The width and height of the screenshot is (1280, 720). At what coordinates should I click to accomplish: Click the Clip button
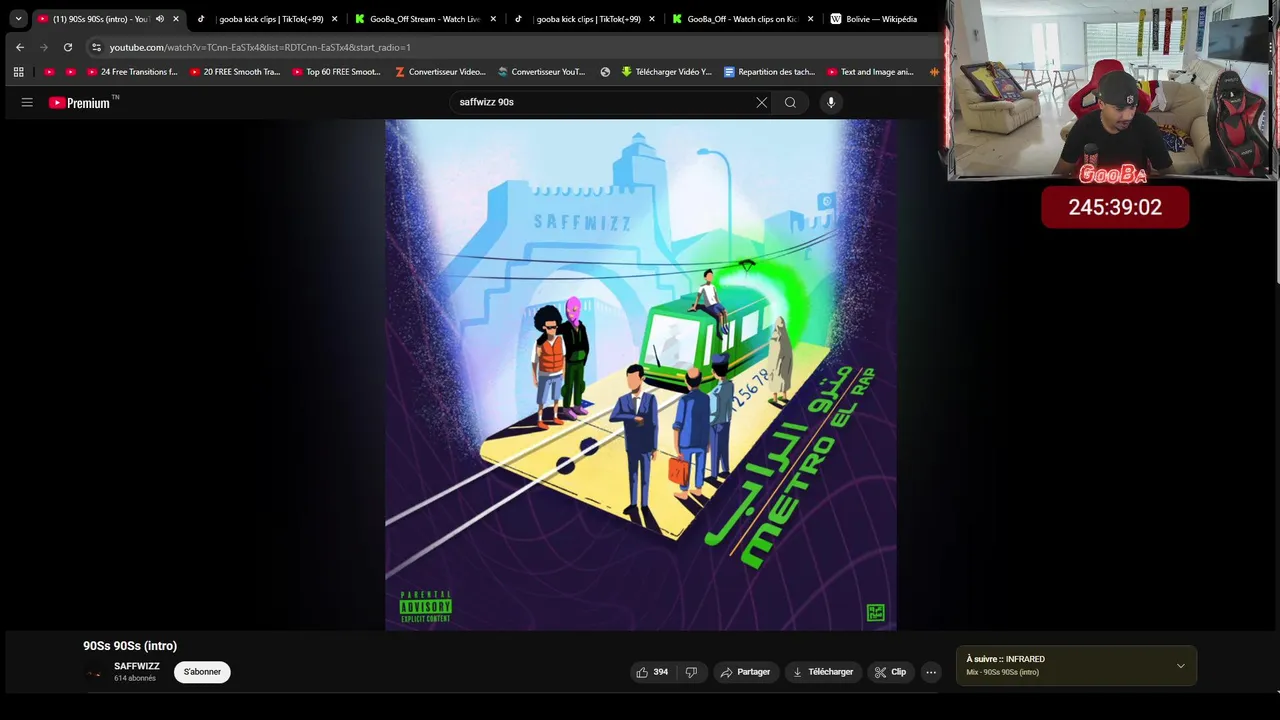pyautogui.click(x=890, y=672)
